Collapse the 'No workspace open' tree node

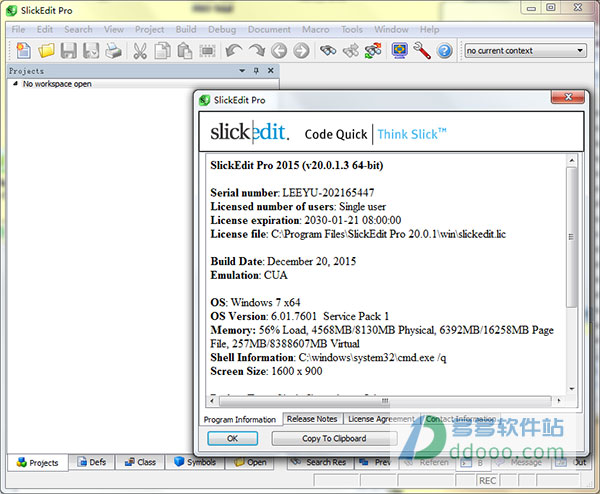point(15,83)
